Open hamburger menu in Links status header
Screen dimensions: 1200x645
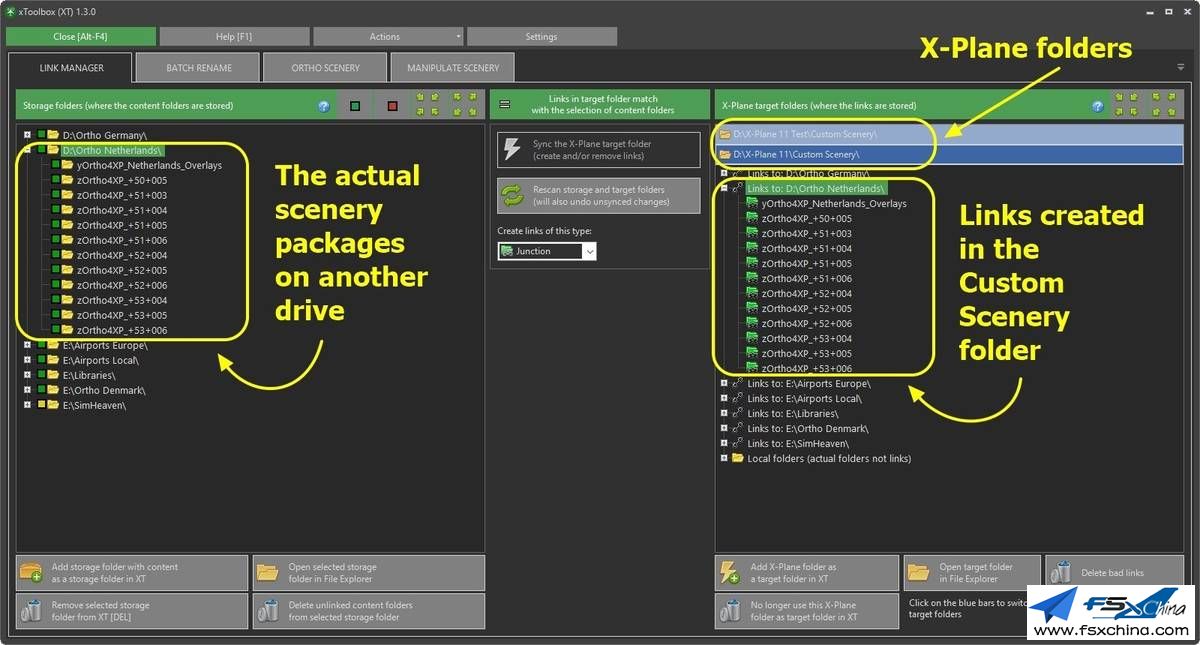(505, 104)
